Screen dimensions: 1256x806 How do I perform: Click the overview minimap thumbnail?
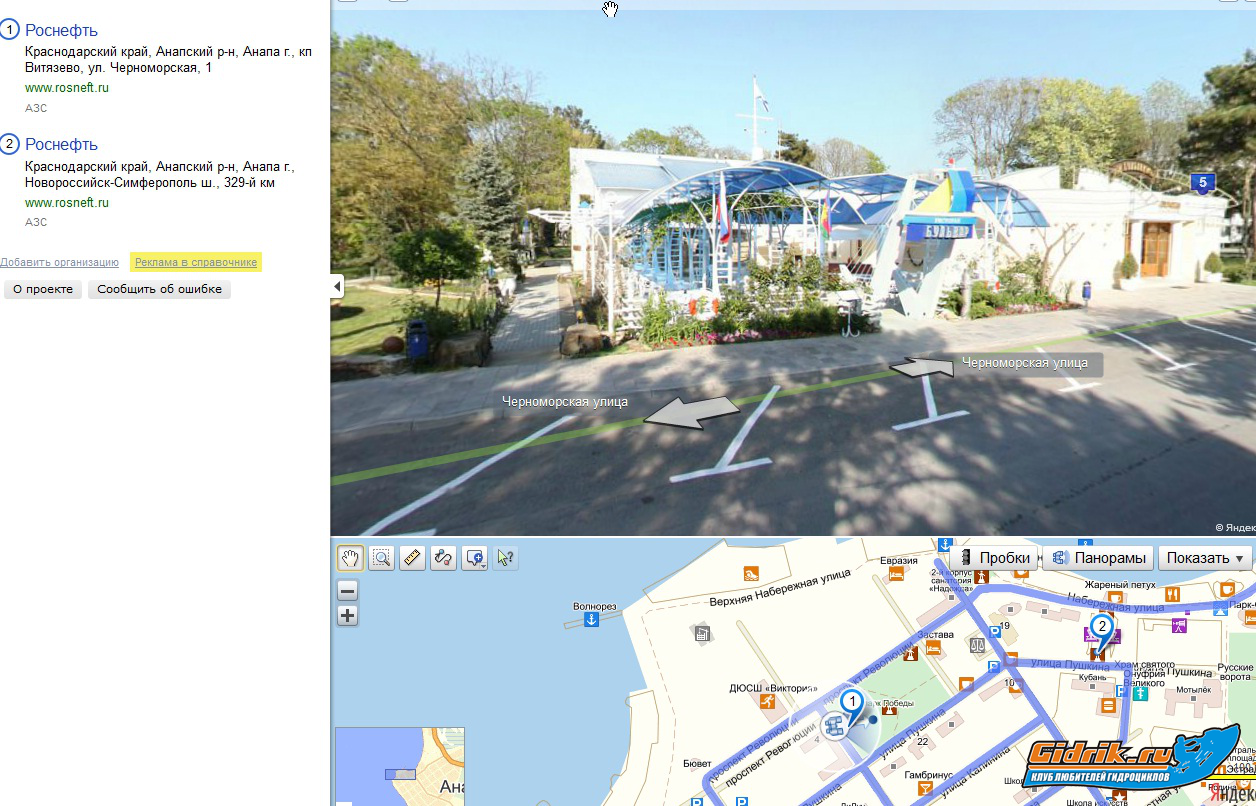[400, 765]
